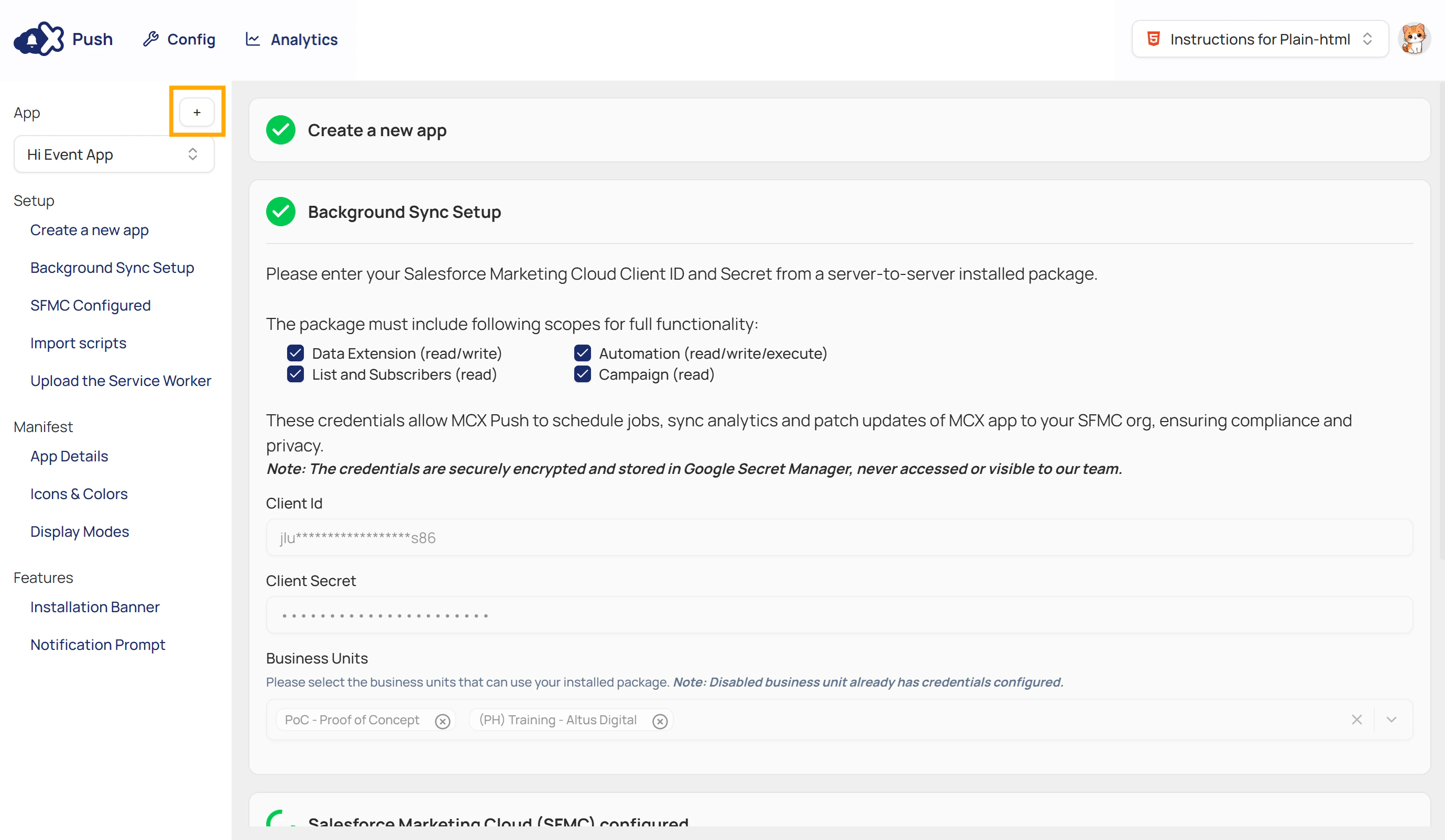Click the Client Secret input field
This screenshot has height=840, width=1445.
[839, 615]
